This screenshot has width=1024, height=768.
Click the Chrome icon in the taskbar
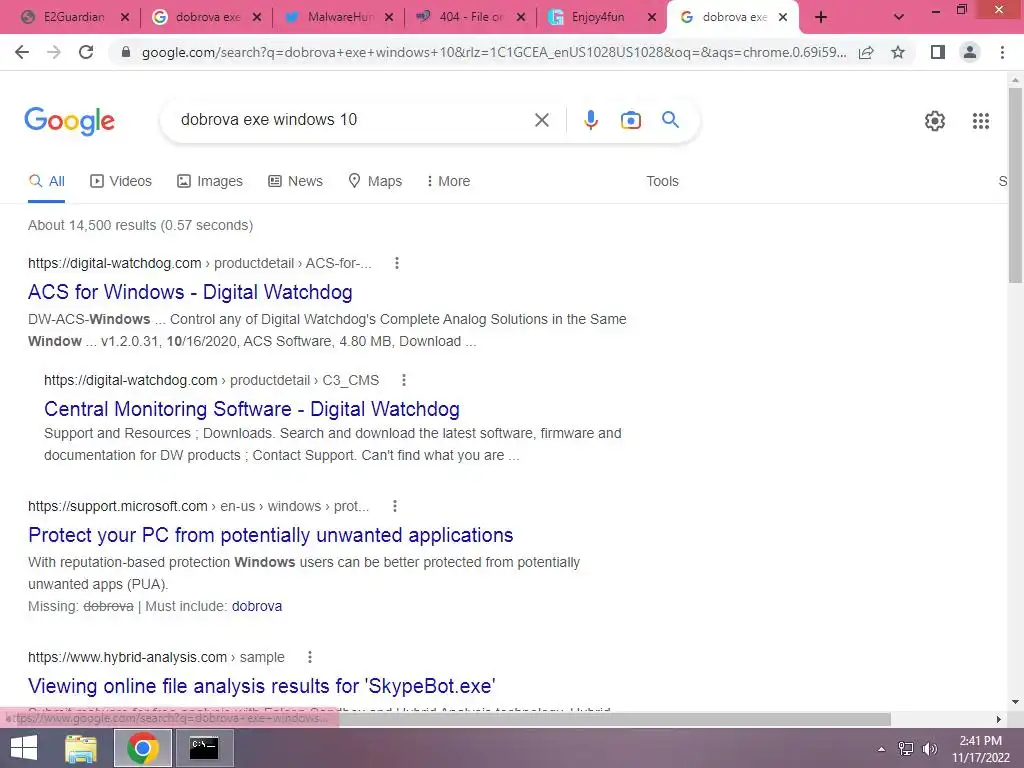(x=143, y=749)
